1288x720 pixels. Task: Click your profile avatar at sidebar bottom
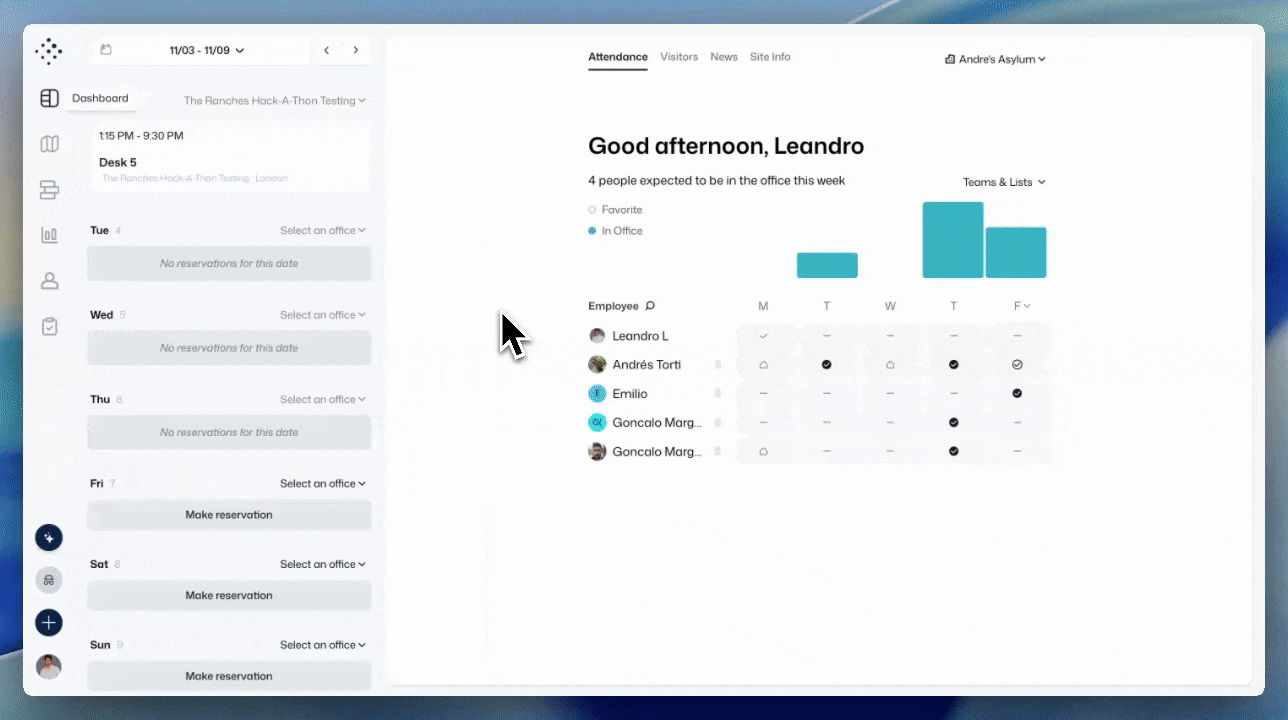[49, 666]
